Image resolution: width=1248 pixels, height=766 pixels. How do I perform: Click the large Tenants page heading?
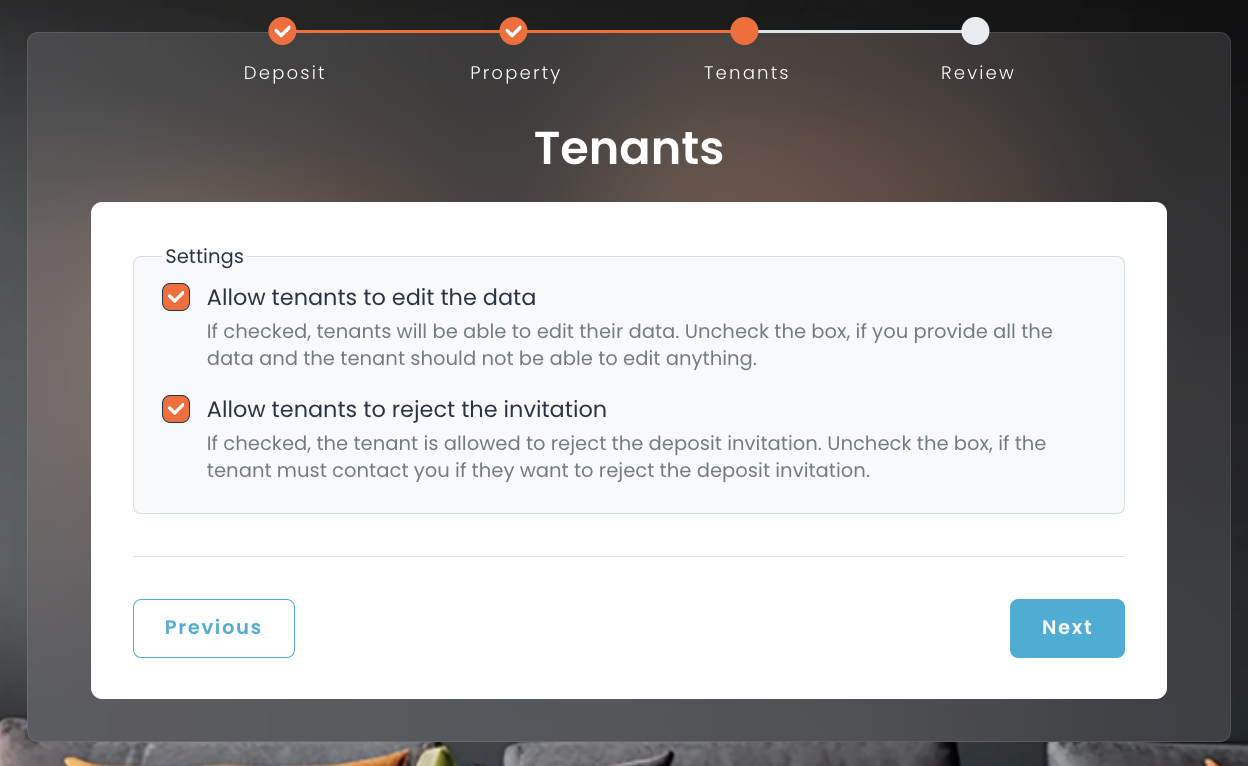click(x=628, y=148)
